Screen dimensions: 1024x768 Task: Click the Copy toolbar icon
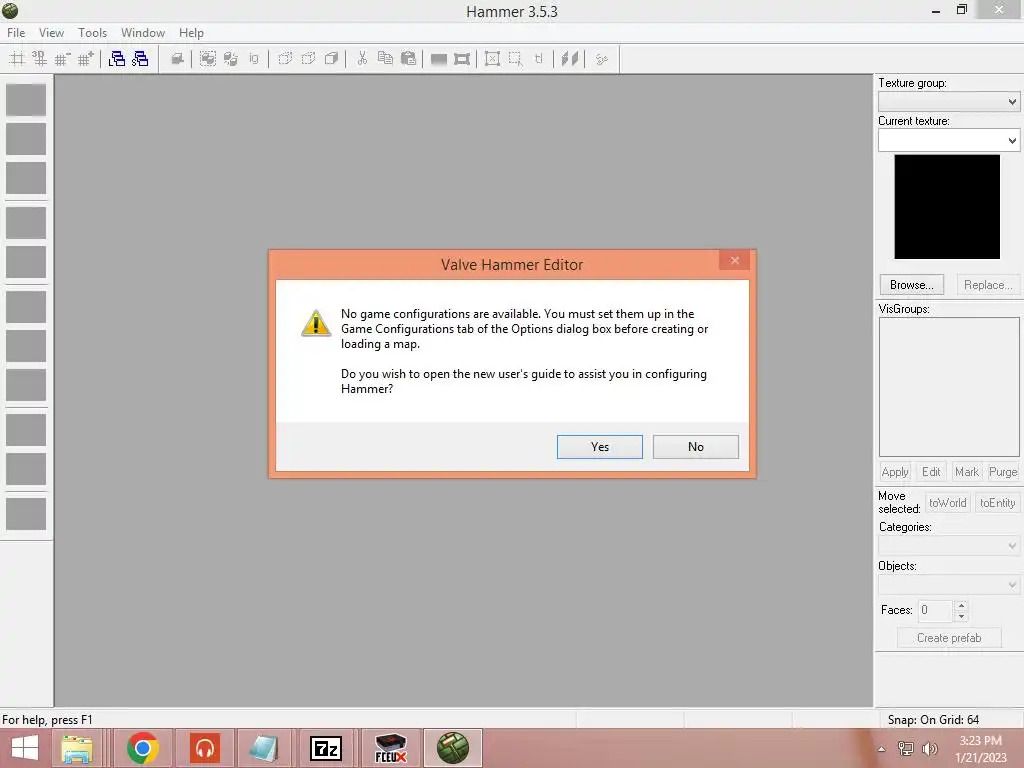click(x=385, y=59)
